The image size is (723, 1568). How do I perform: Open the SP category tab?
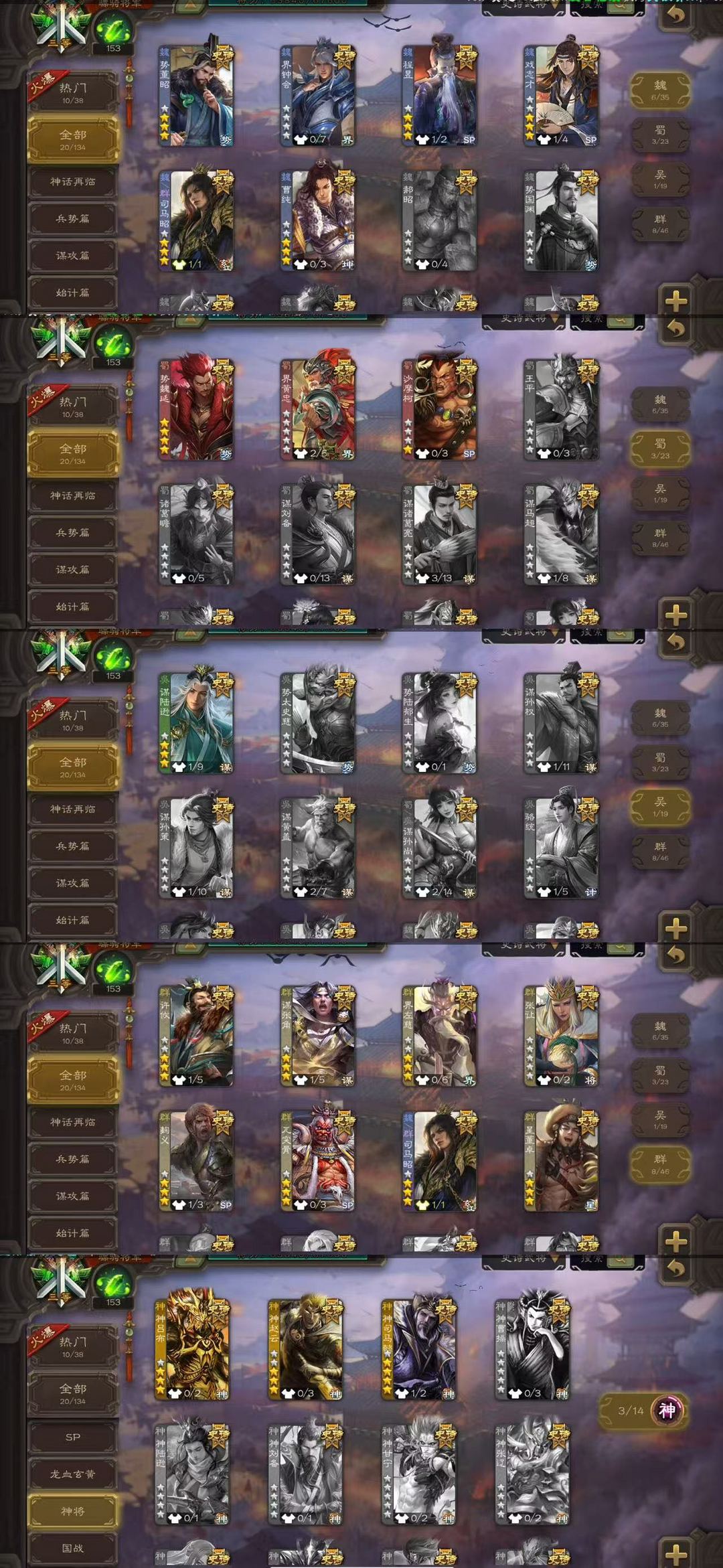(x=73, y=1437)
